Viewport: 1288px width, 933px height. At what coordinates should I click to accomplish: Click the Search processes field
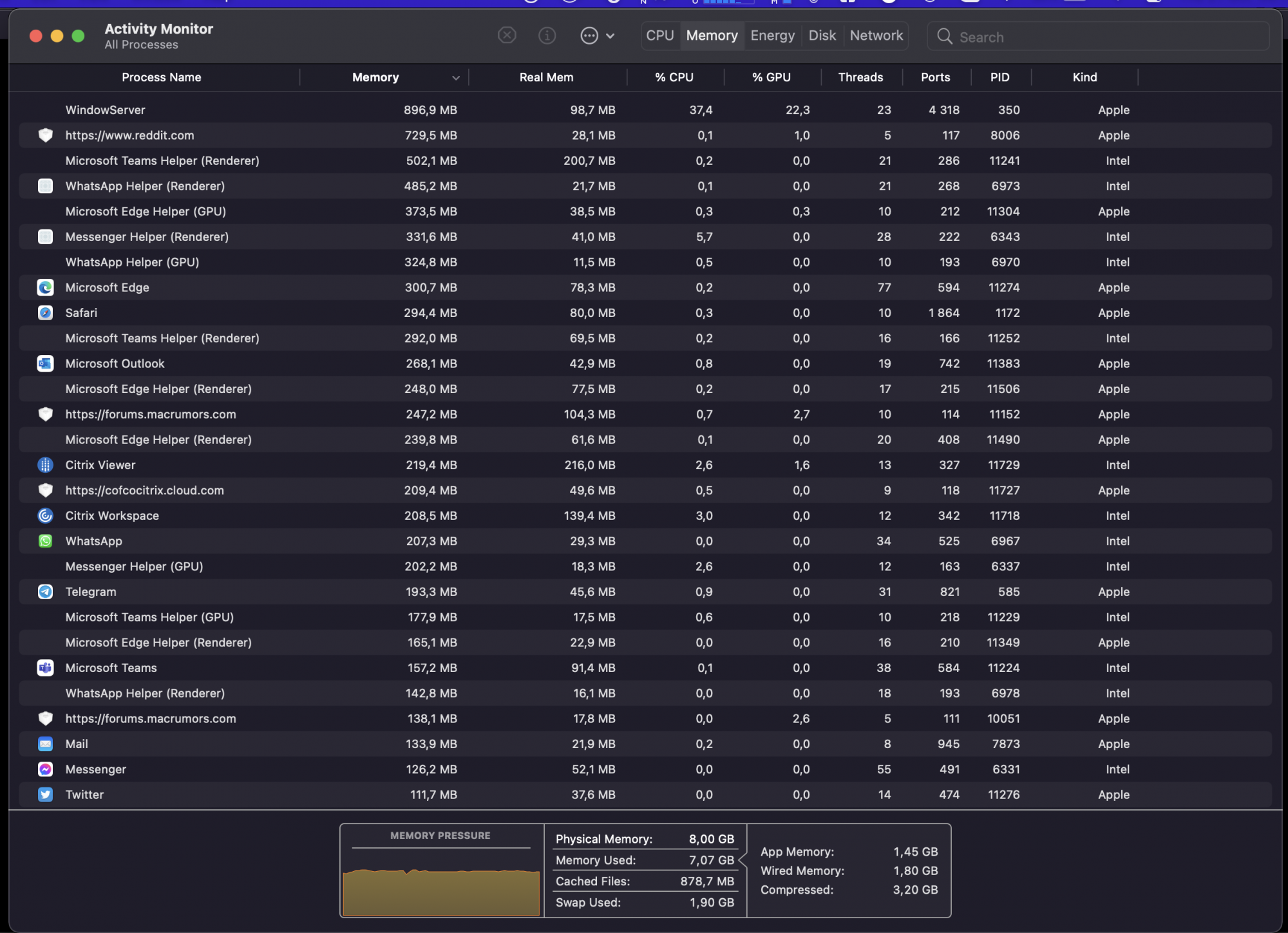click(1108, 37)
